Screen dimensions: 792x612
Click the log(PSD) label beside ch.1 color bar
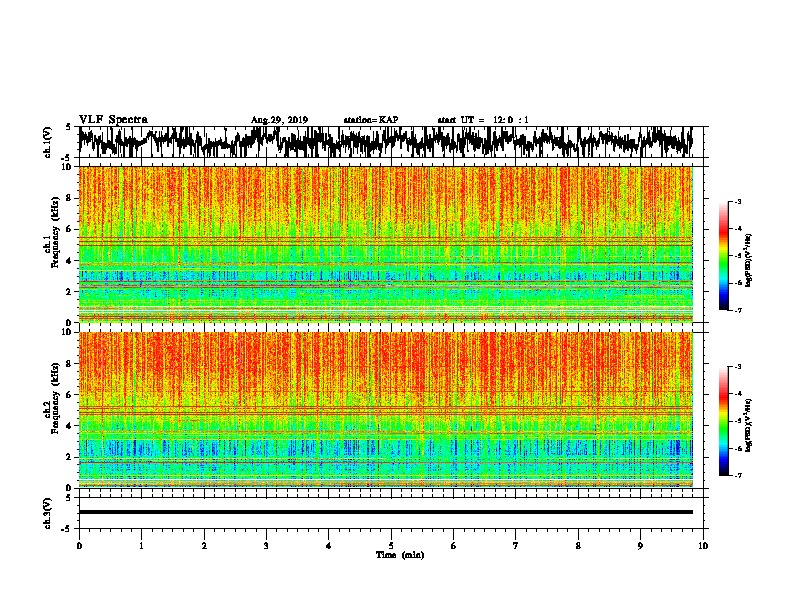click(750, 261)
